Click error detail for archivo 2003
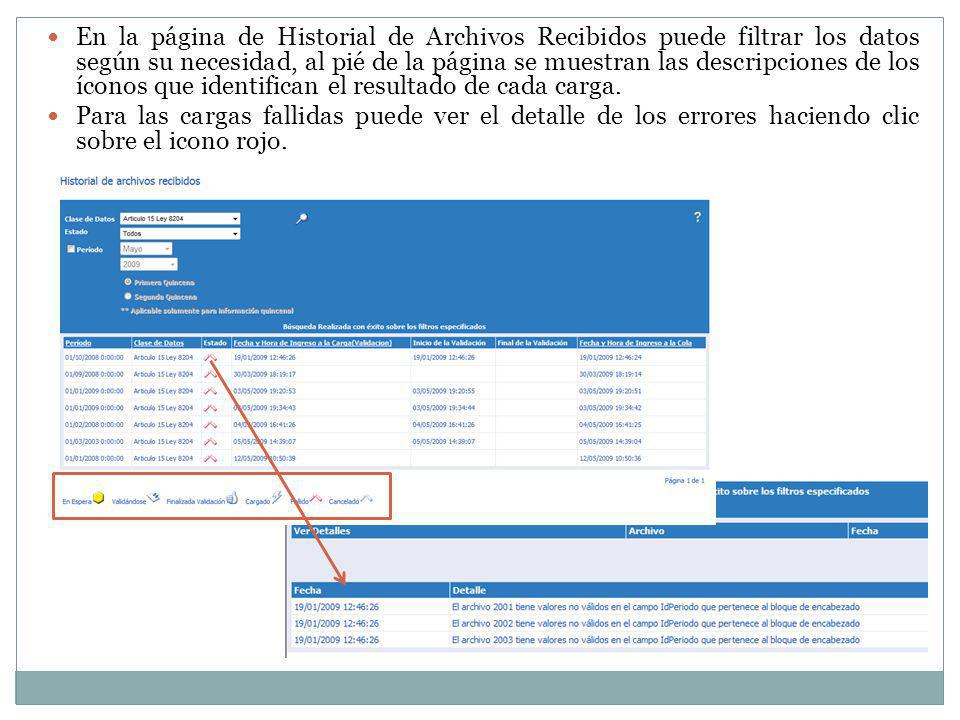Viewport: 960px width, 720px height. [x=656, y=640]
